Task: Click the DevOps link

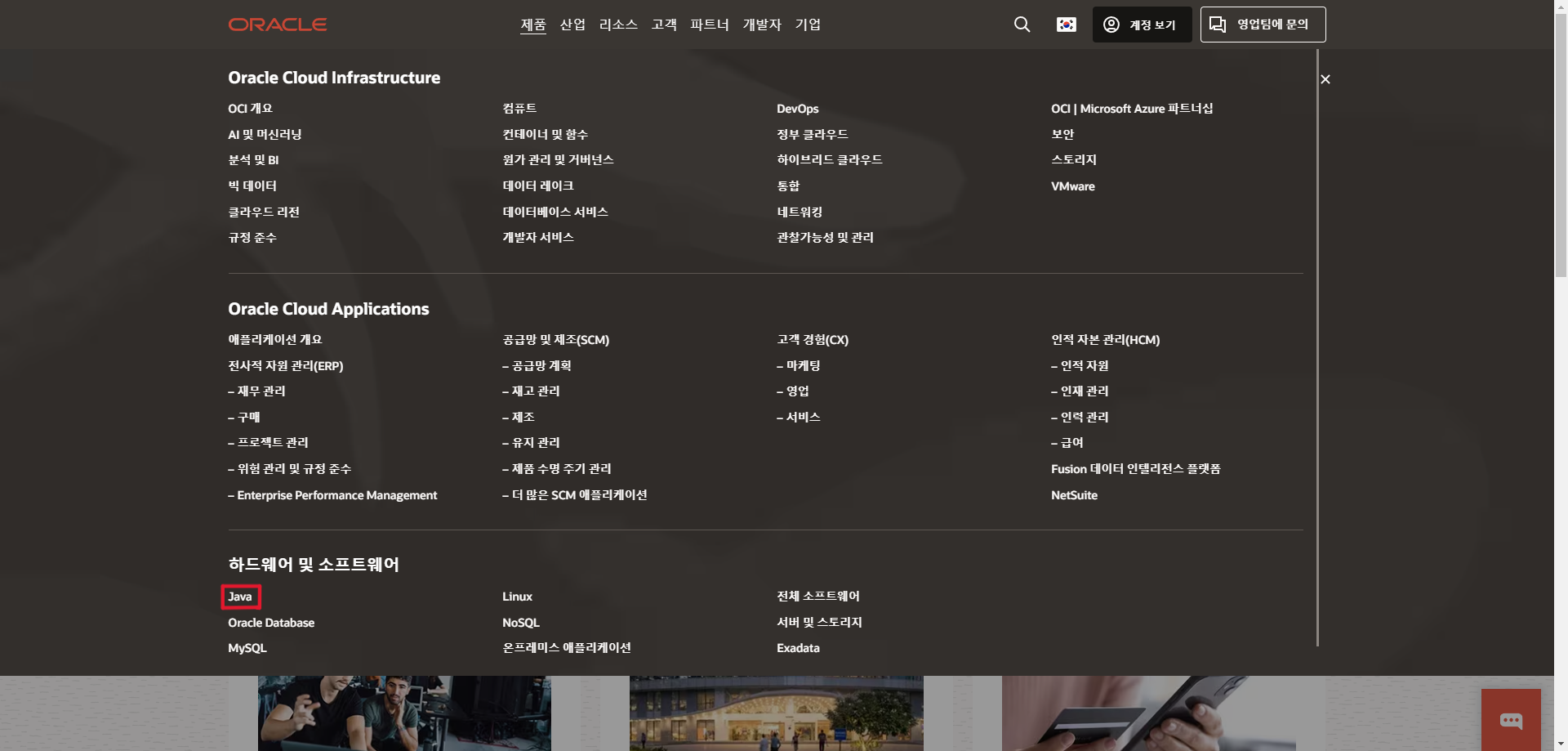Action: coord(798,109)
